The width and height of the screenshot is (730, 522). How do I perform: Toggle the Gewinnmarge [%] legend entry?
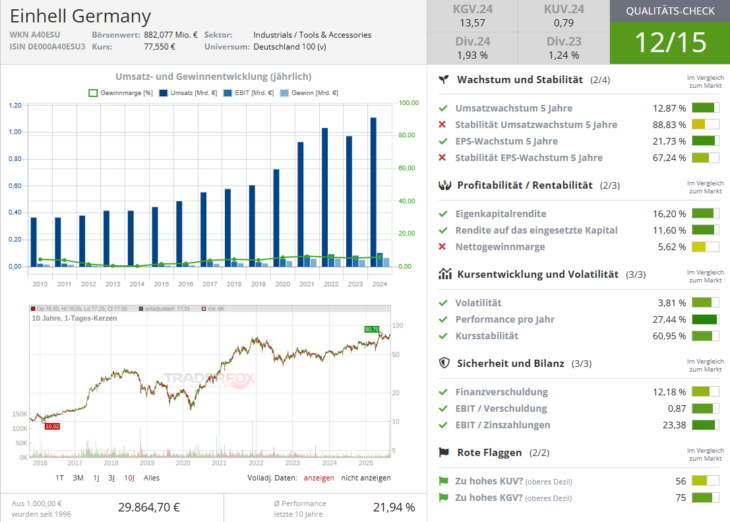pos(121,93)
